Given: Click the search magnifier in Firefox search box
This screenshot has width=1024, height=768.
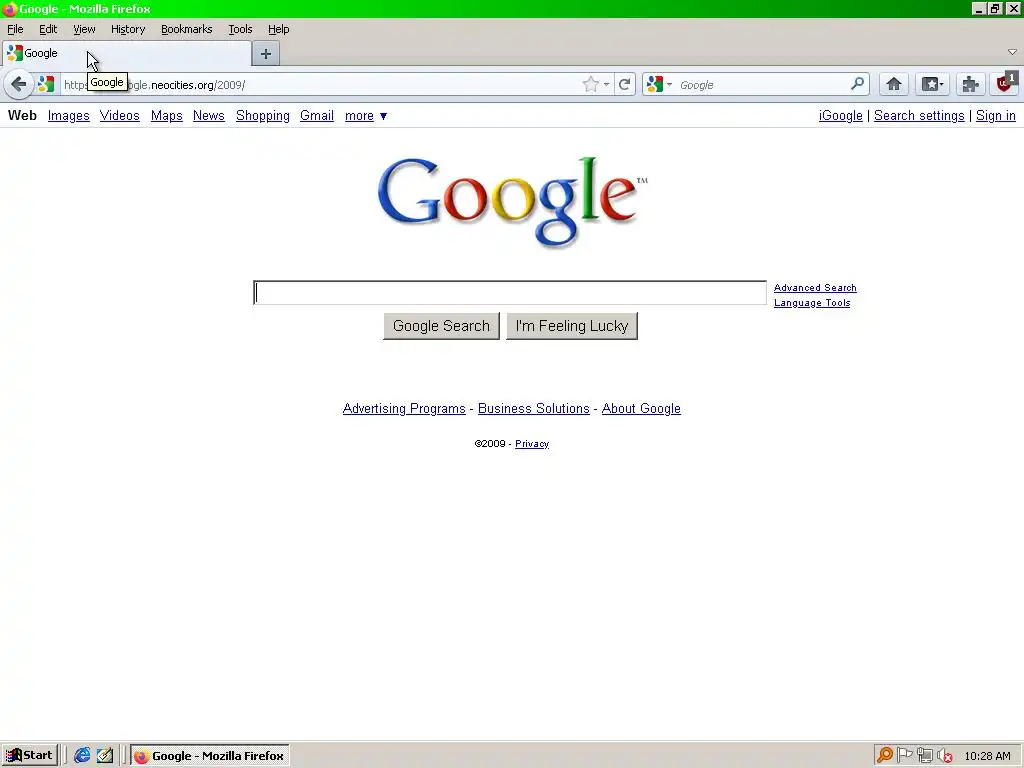Looking at the screenshot, I should point(857,84).
